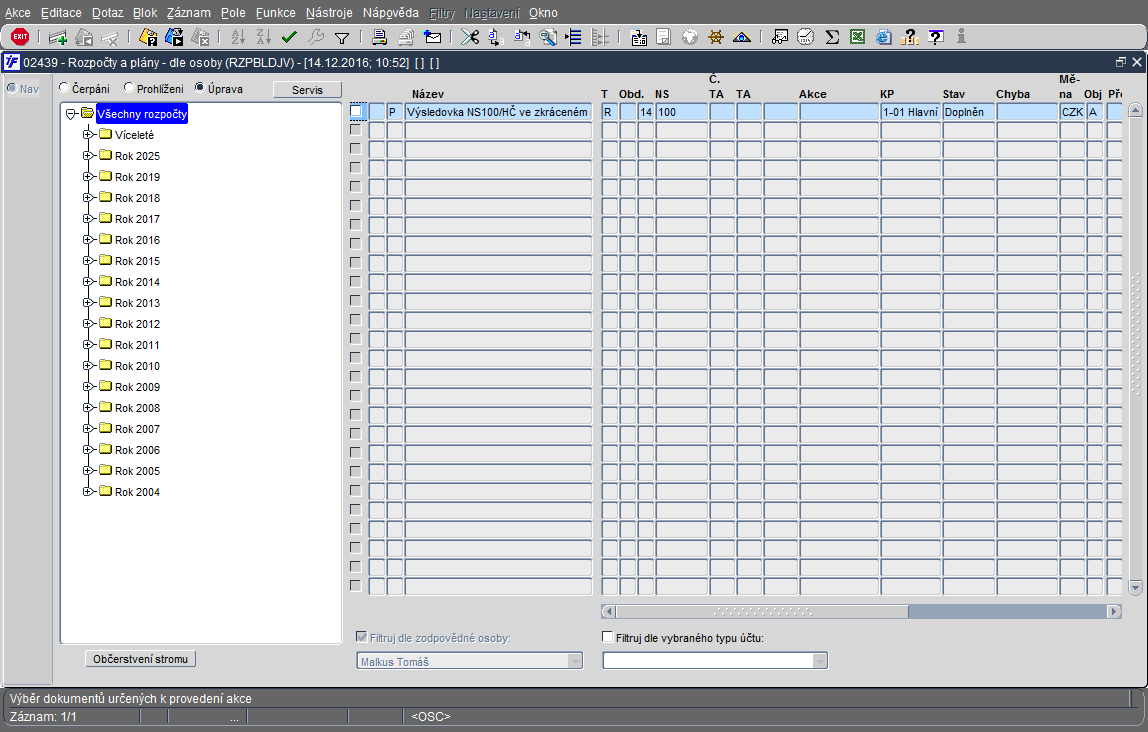Open the Záznam menu

pos(188,12)
